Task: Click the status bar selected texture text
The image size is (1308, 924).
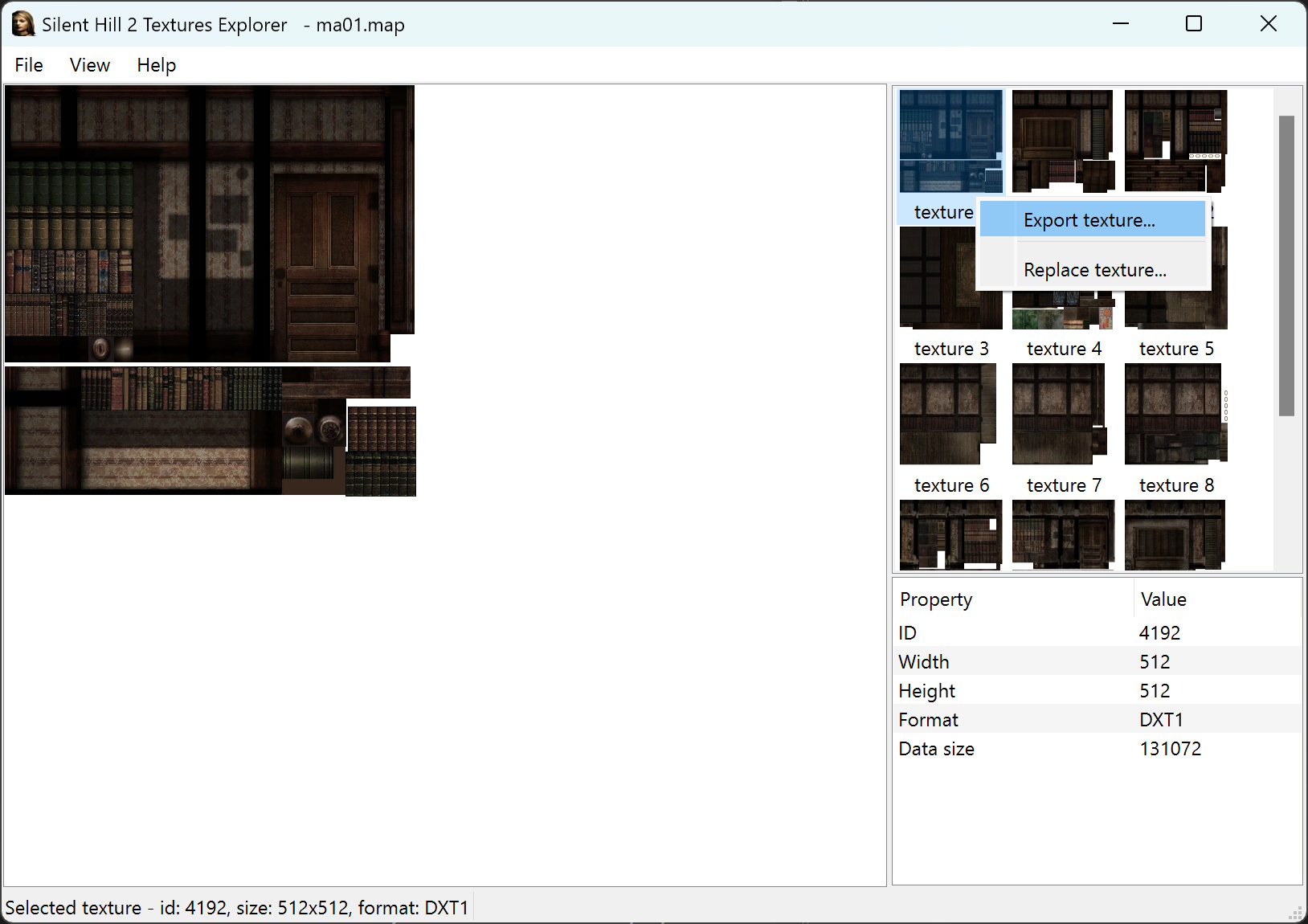Action: click(x=237, y=908)
